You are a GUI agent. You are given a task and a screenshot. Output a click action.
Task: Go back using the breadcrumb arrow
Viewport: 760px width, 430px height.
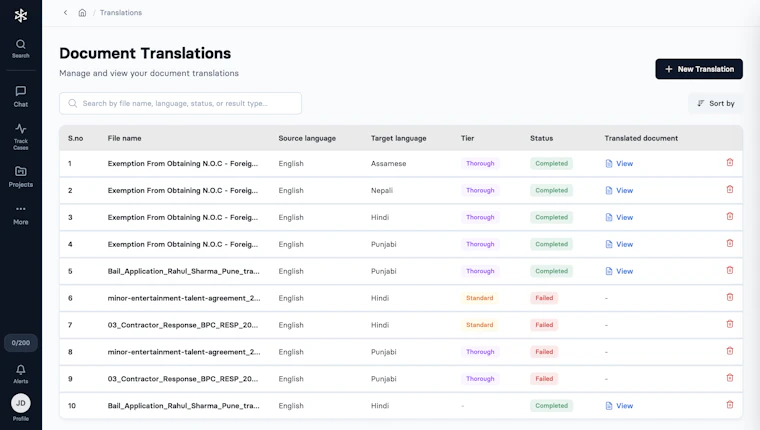tap(65, 13)
